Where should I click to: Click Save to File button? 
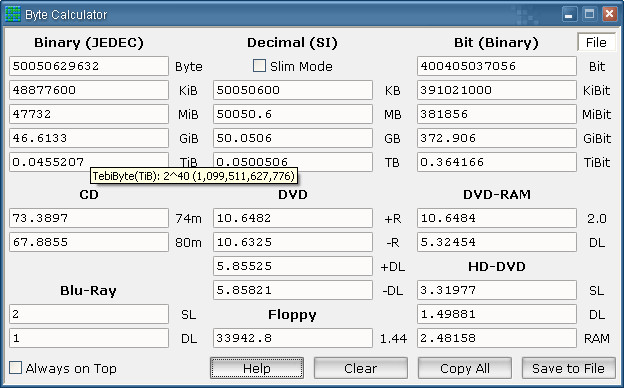[x=568, y=368]
